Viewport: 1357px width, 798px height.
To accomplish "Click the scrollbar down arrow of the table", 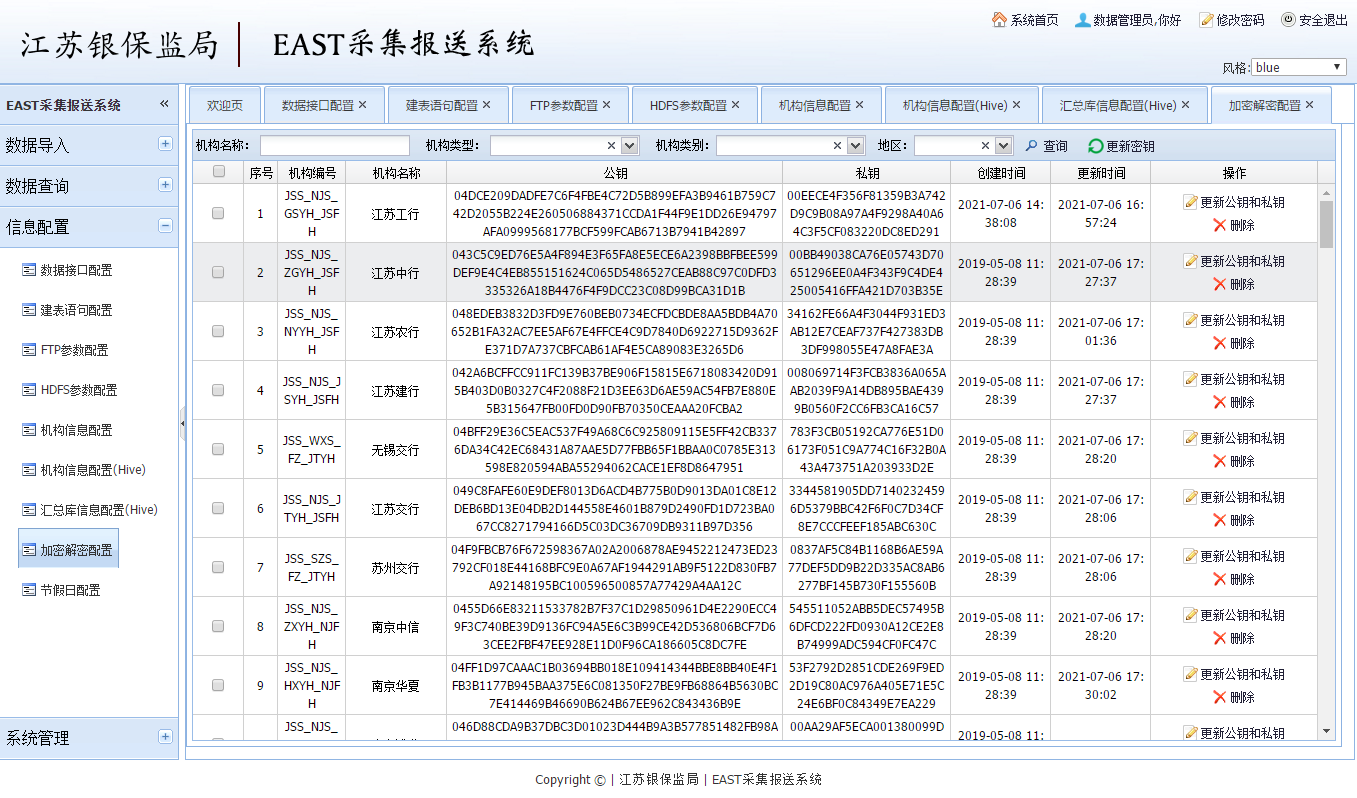I will click(x=1326, y=731).
